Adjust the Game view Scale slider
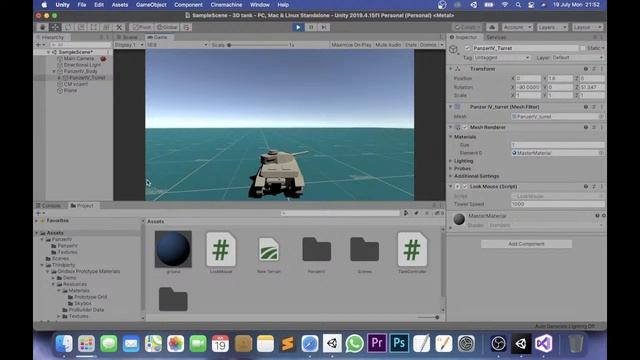This screenshot has width=640, height=360. point(258,45)
